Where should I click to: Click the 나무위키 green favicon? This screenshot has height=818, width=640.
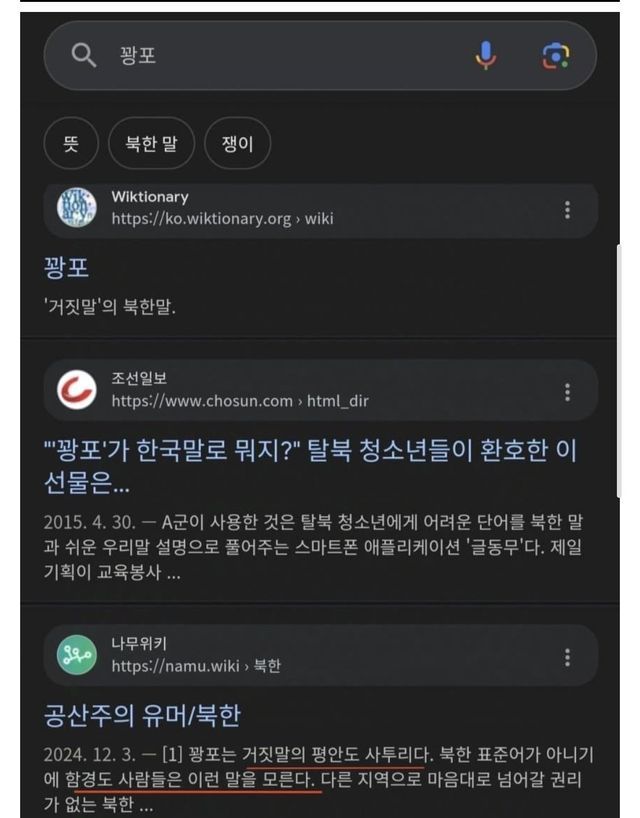[x=77, y=655]
